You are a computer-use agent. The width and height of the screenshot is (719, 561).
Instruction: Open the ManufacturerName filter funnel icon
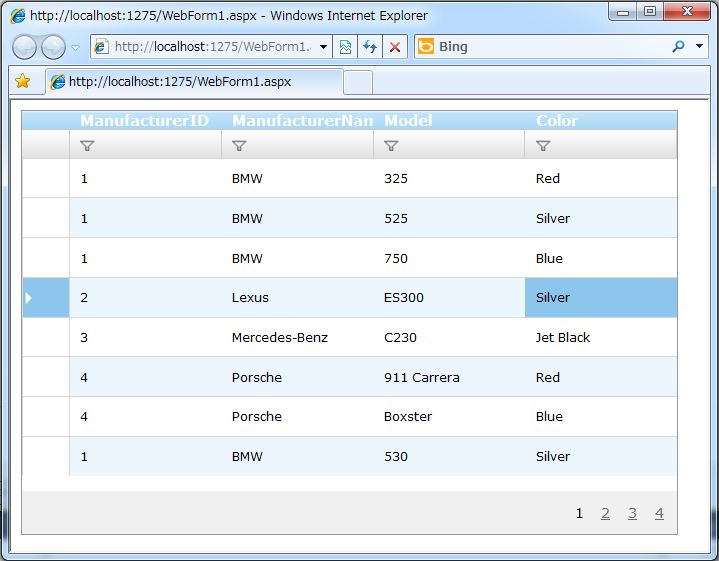[239, 146]
